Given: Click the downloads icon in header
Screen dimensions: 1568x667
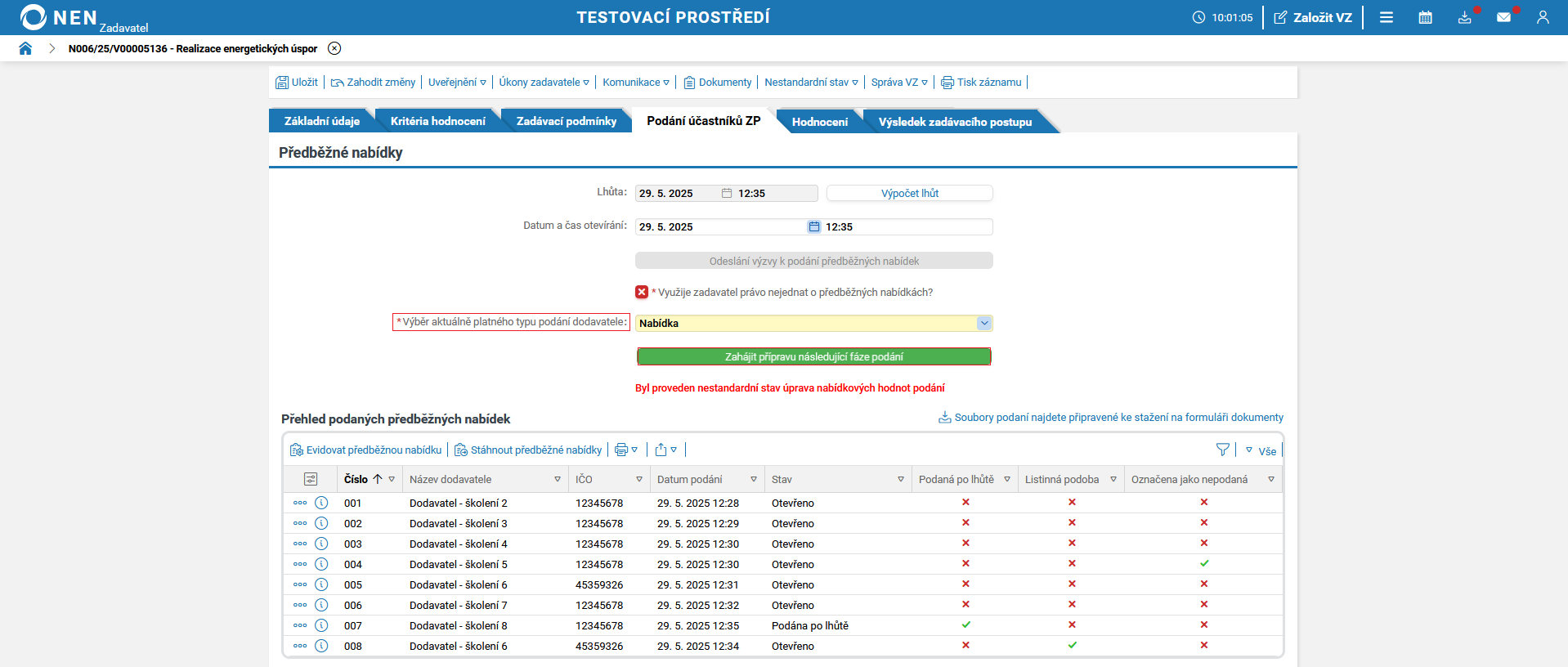Looking at the screenshot, I should [x=1464, y=17].
